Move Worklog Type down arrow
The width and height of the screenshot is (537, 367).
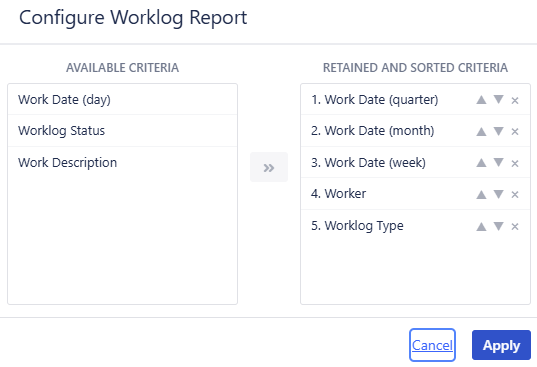pyautogui.click(x=498, y=226)
